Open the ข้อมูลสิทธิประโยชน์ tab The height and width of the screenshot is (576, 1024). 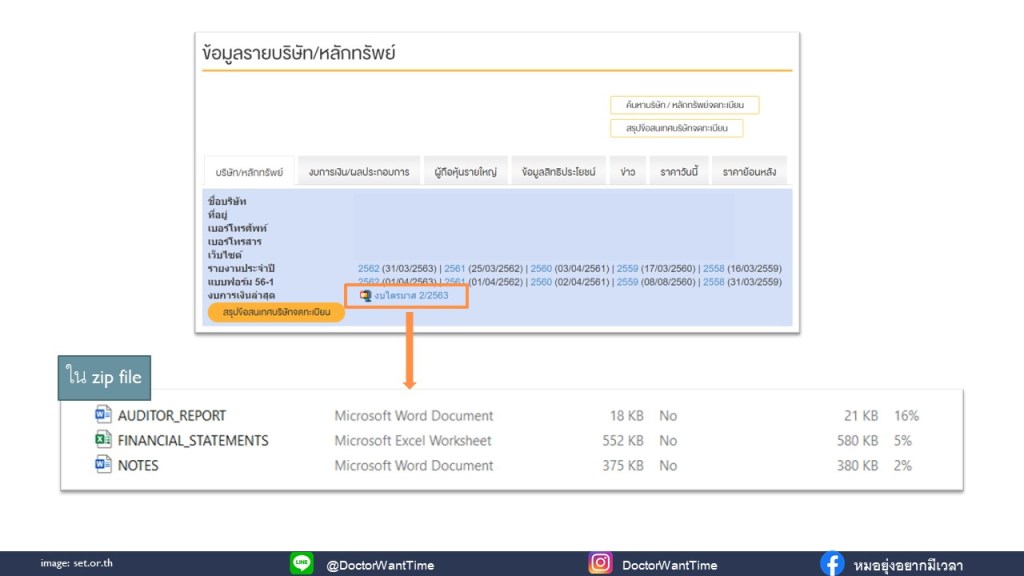click(558, 172)
